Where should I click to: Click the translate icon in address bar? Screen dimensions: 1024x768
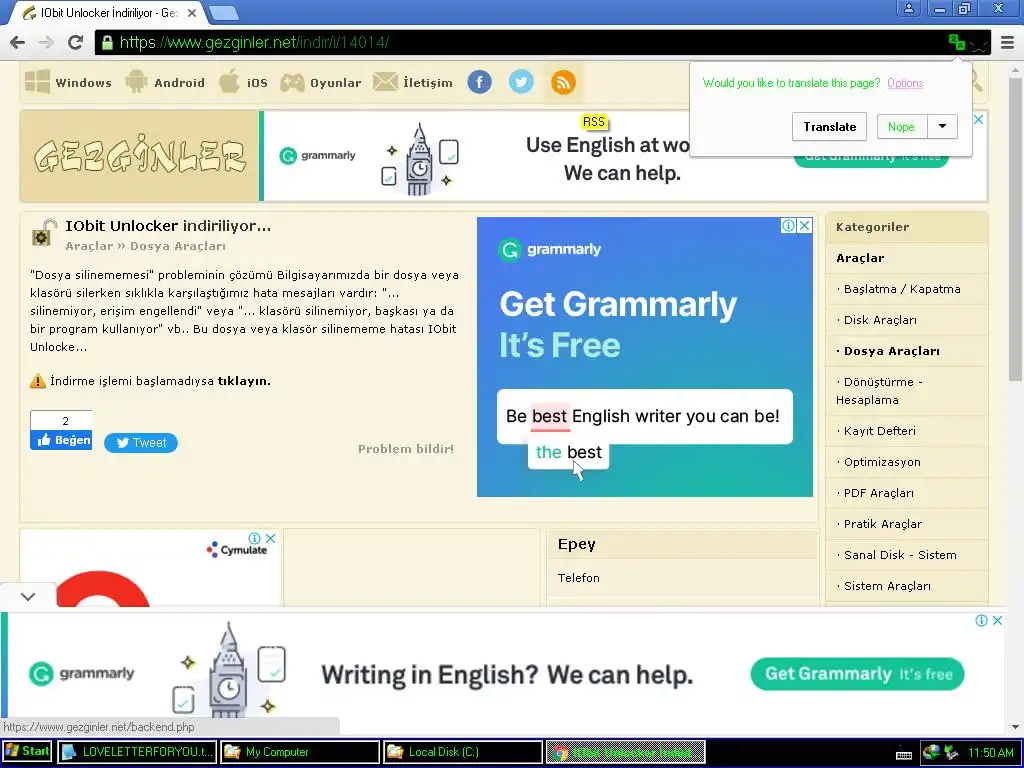point(957,42)
